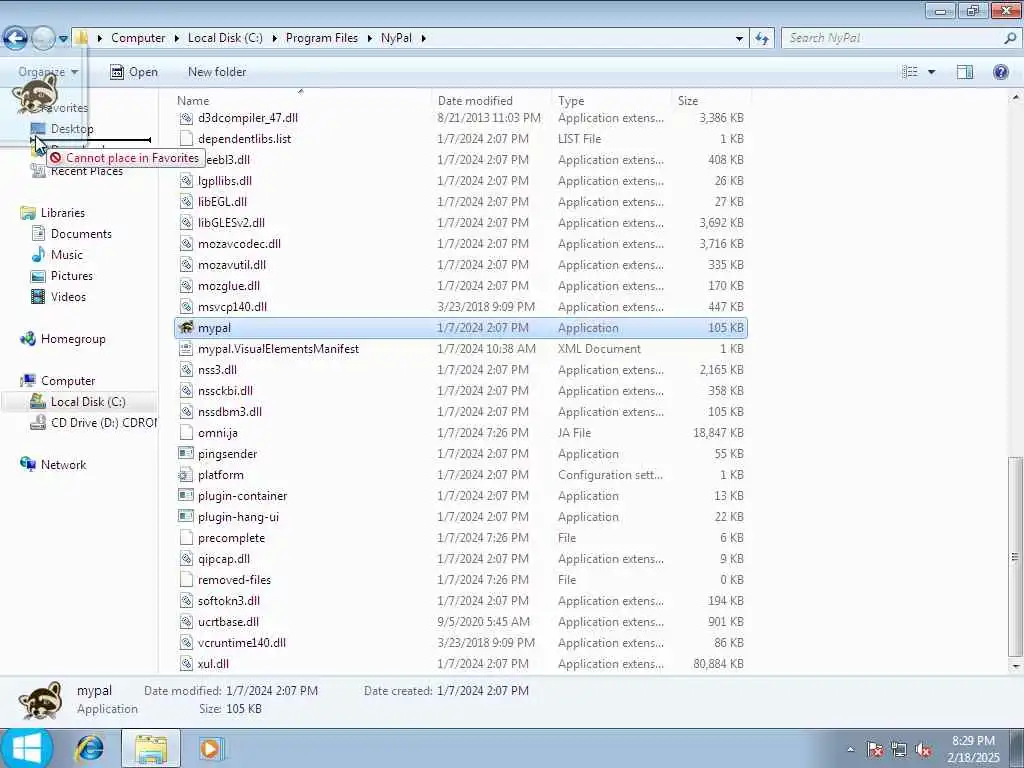
Task: Open the Organize menu
Action: [48, 72]
